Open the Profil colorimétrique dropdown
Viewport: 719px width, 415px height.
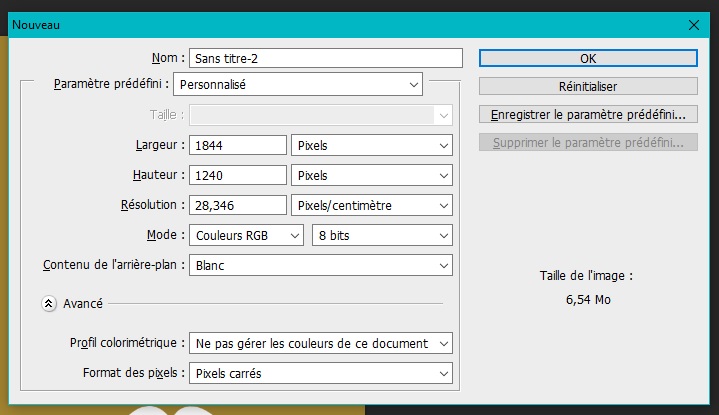coord(320,344)
